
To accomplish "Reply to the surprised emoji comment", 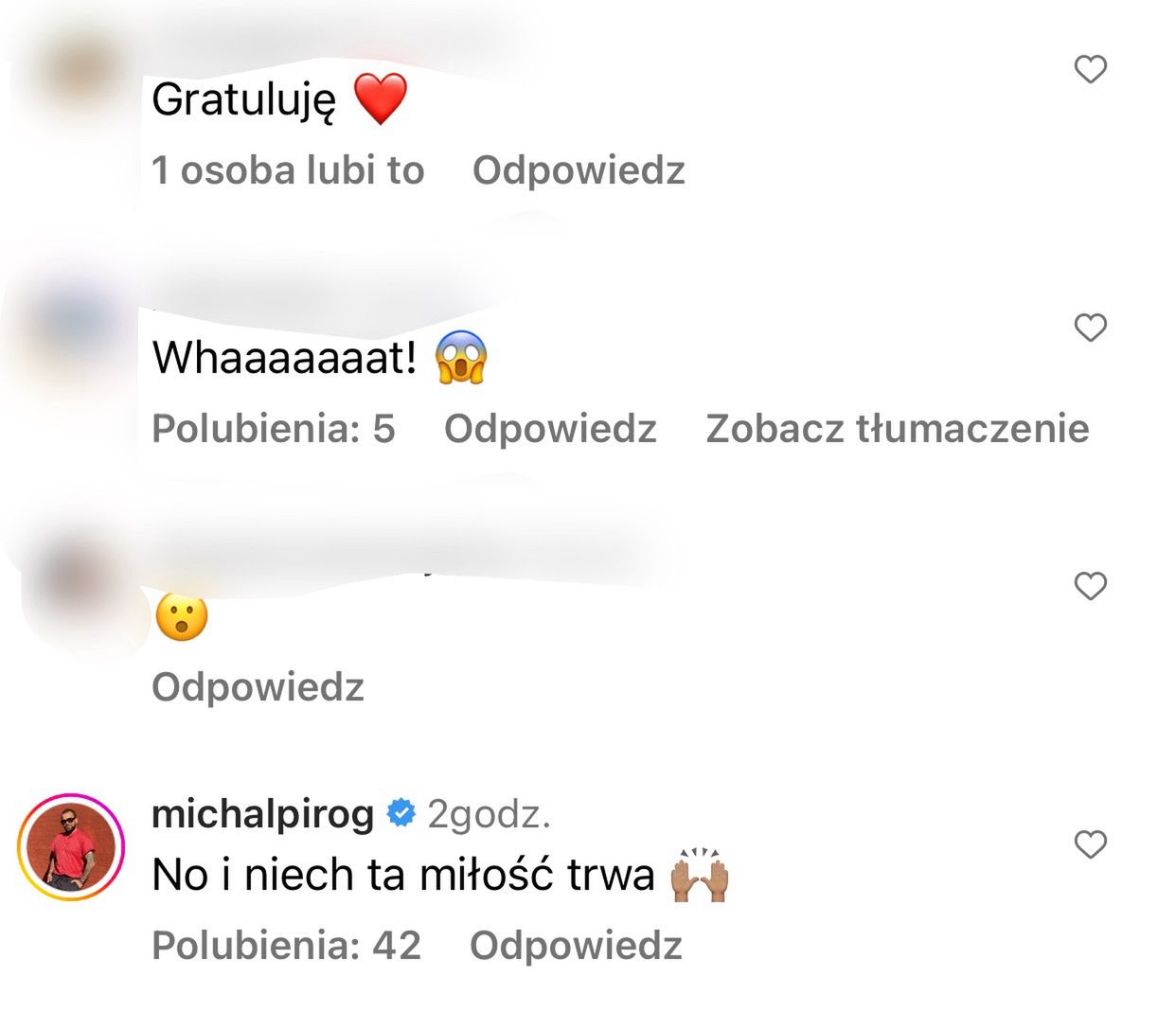I will (258, 687).
